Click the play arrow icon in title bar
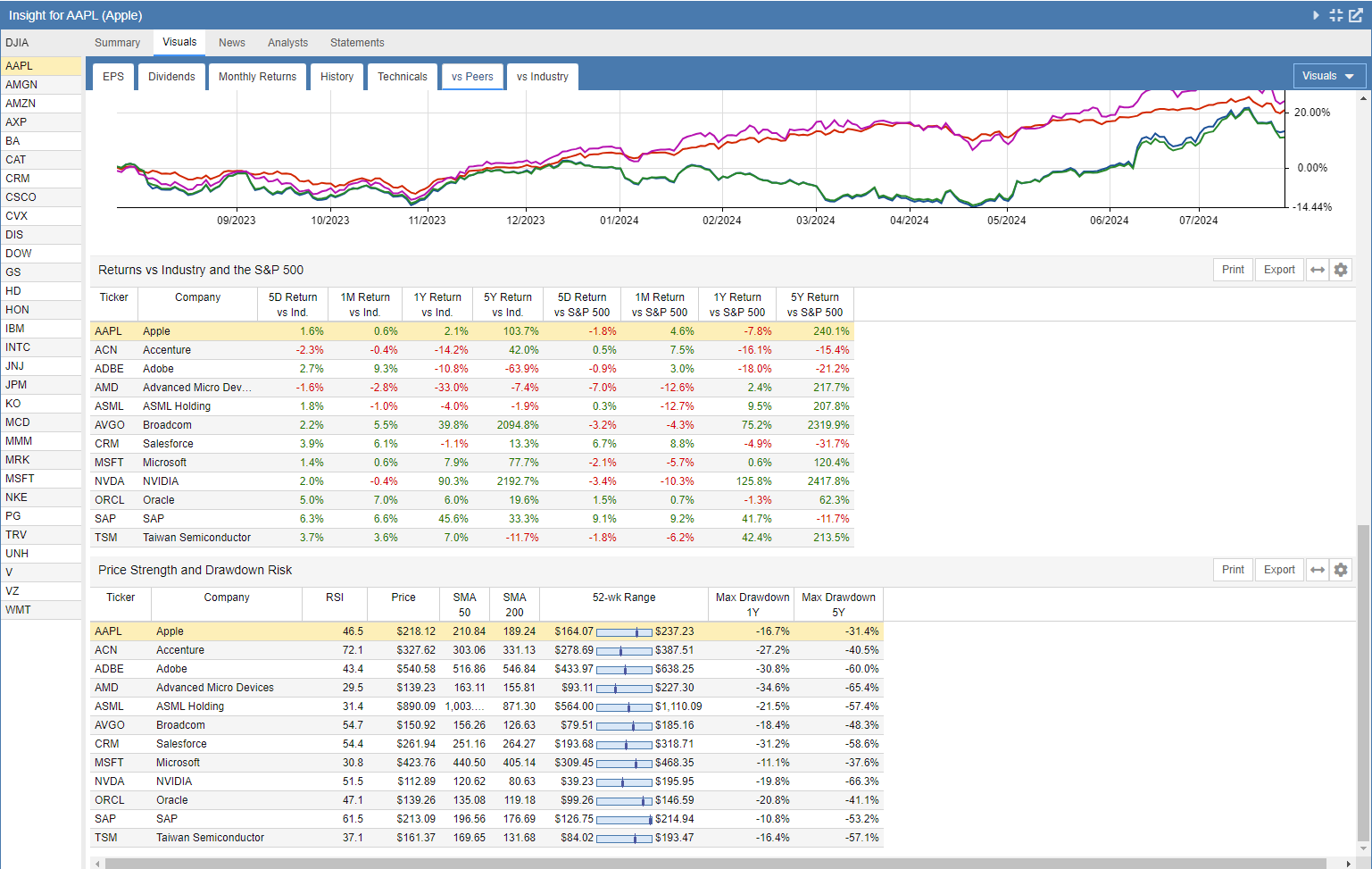This screenshot has height=869, width=1372. [x=1316, y=15]
